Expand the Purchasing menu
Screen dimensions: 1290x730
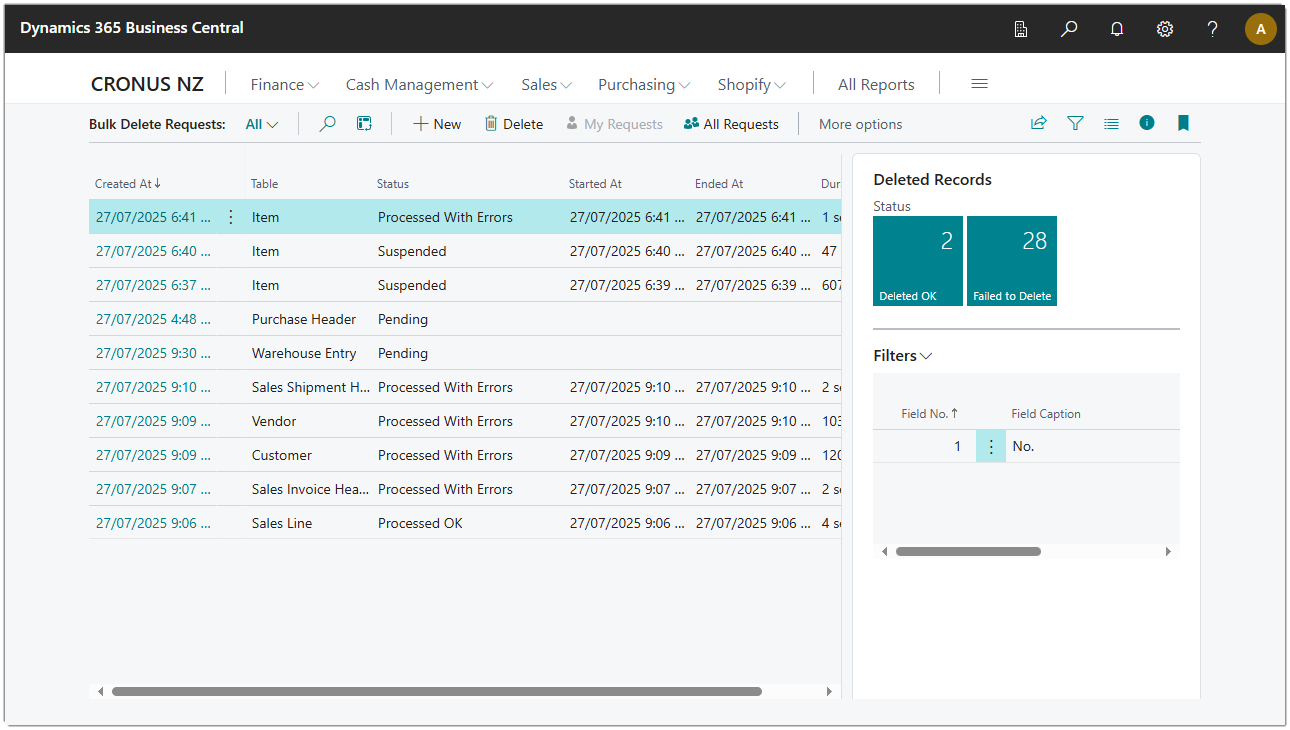pyautogui.click(x=645, y=85)
